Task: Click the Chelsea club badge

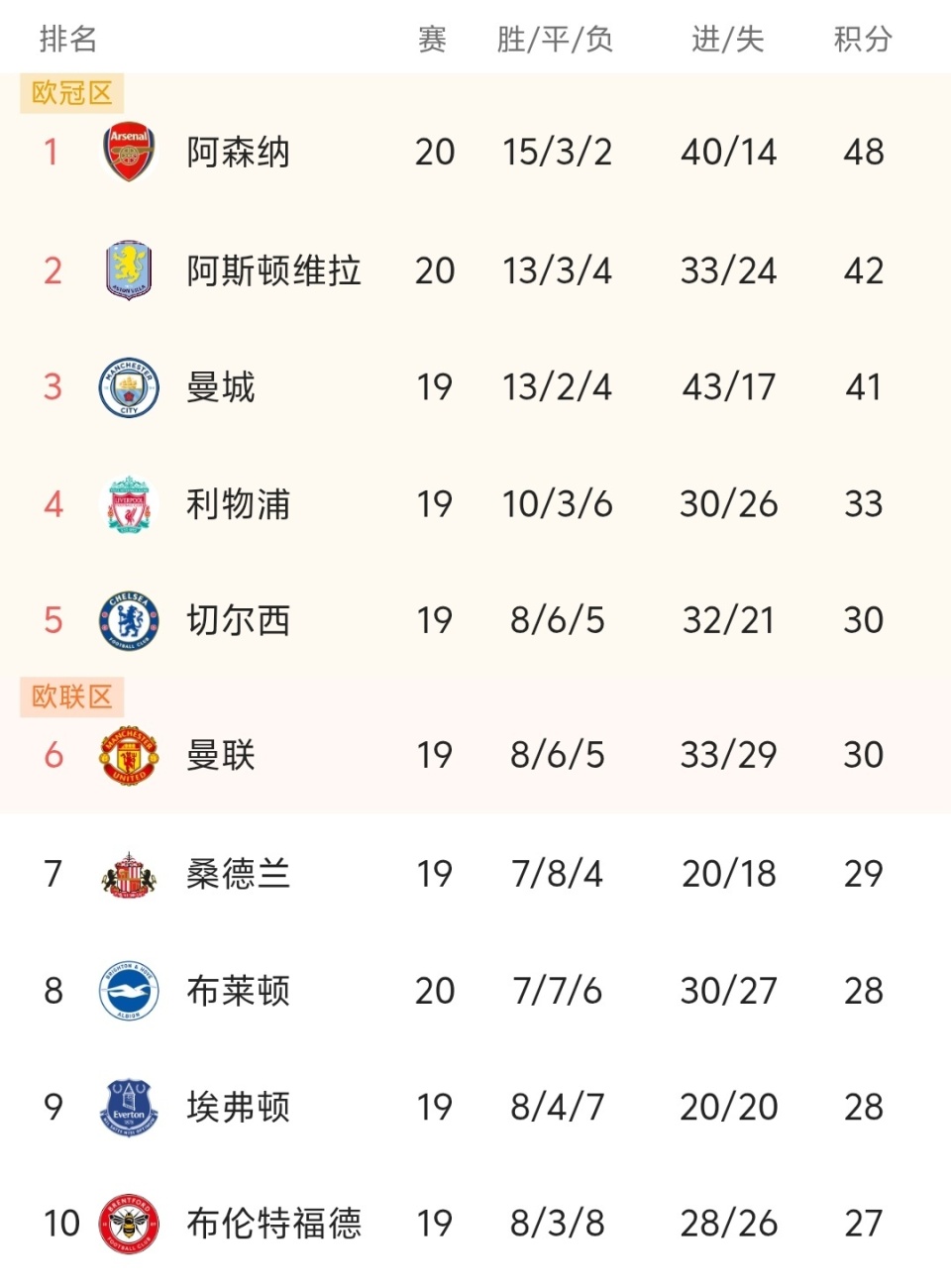Action: (x=129, y=621)
